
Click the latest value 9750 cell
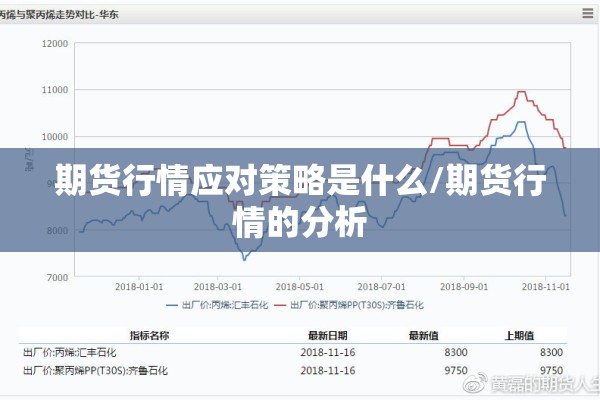456,371
